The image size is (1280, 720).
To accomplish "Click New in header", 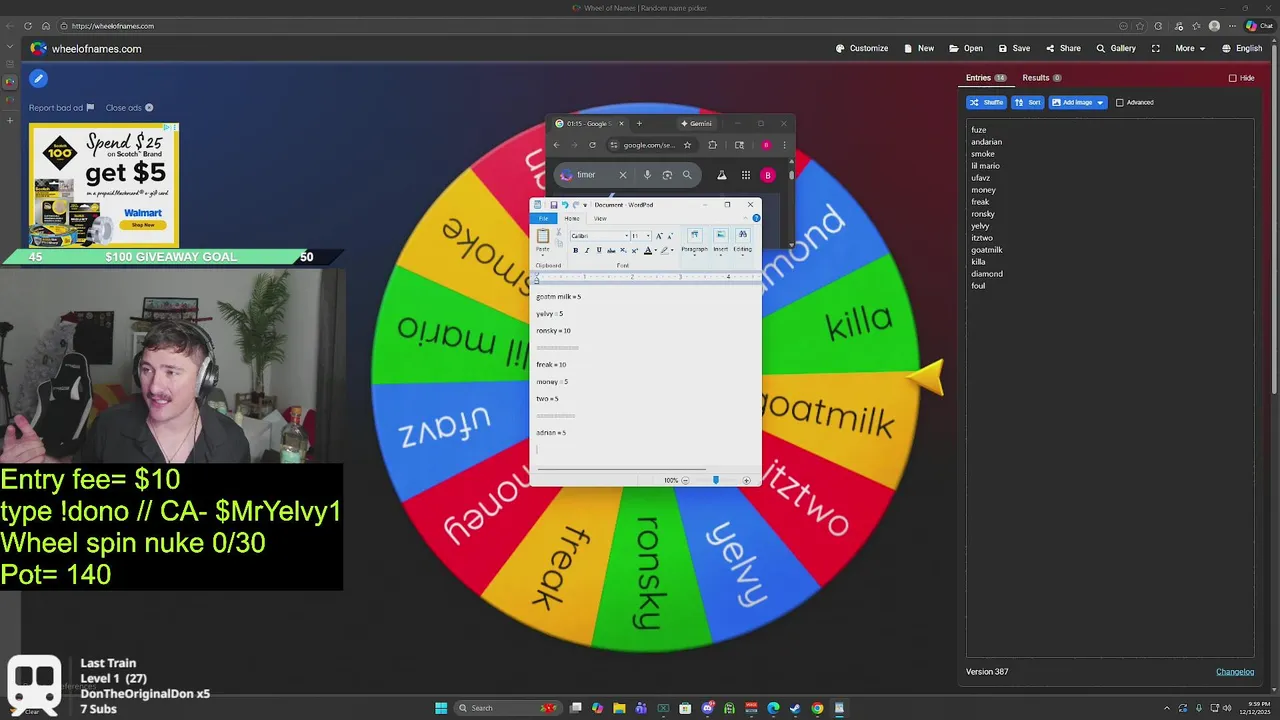I will click(x=919, y=48).
